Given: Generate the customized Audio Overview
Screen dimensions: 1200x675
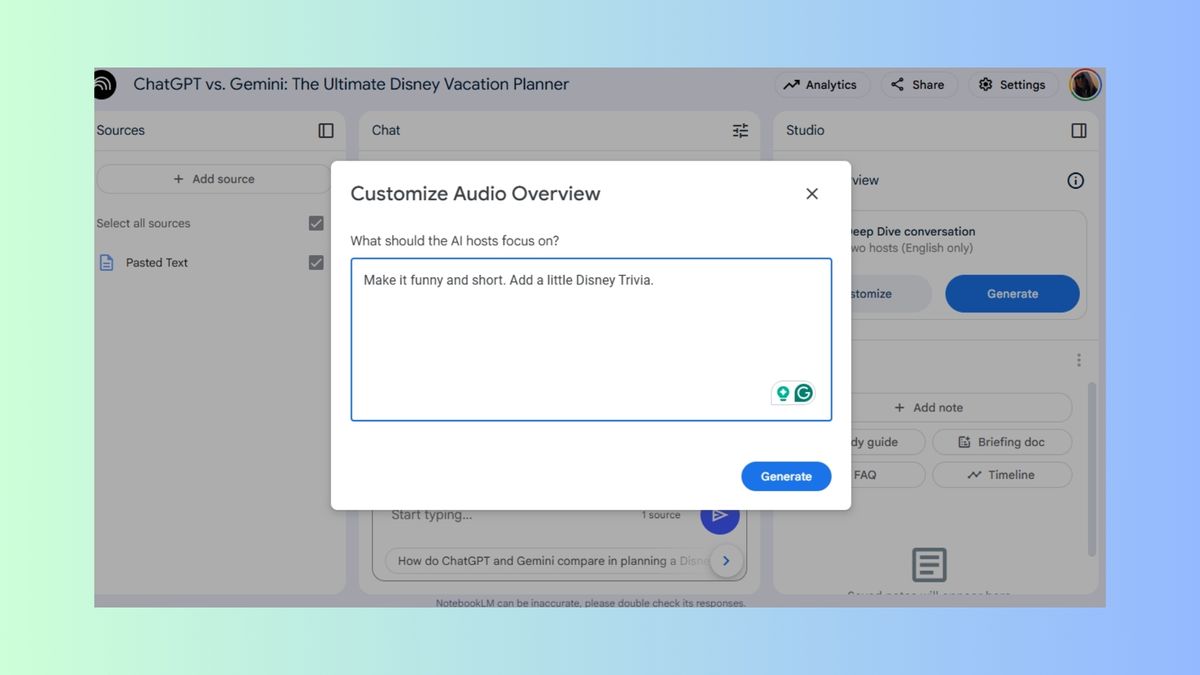Looking at the screenshot, I should (x=786, y=476).
